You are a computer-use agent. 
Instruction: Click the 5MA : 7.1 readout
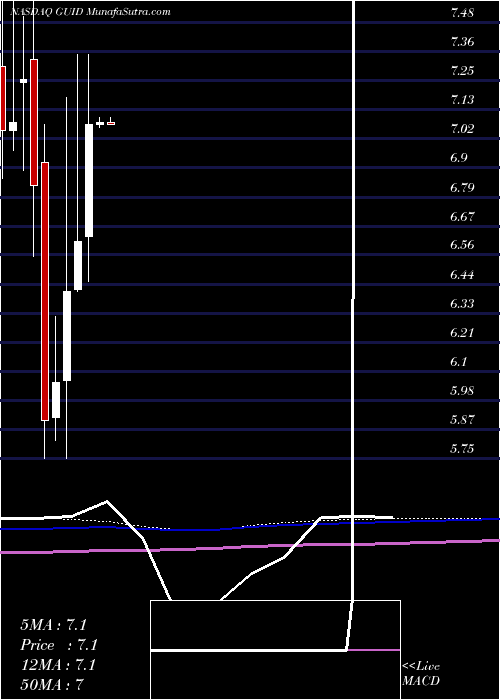pos(53,625)
